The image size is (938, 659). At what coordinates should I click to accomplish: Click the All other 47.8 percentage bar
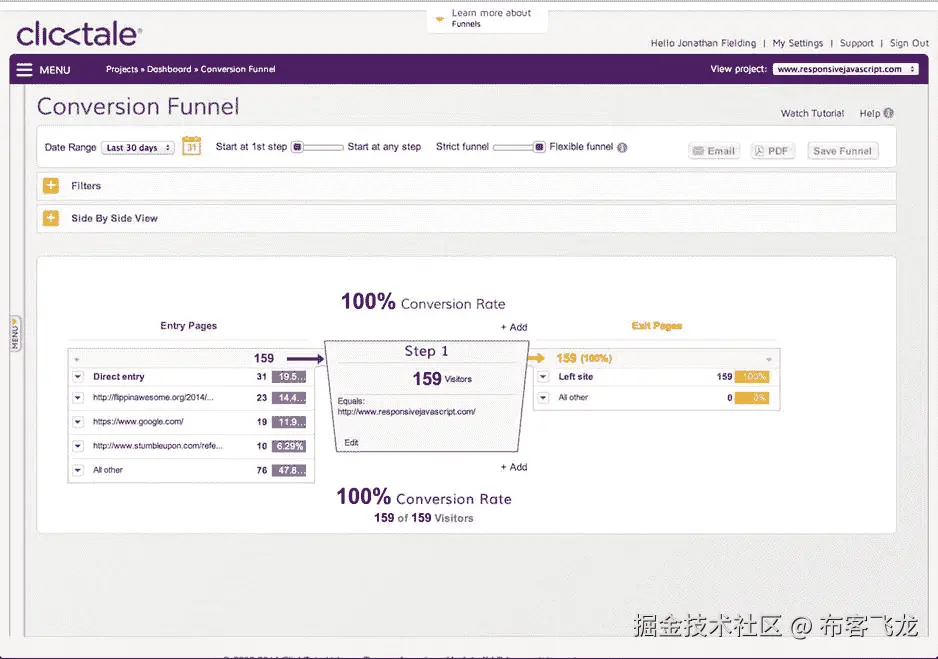click(x=290, y=470)
